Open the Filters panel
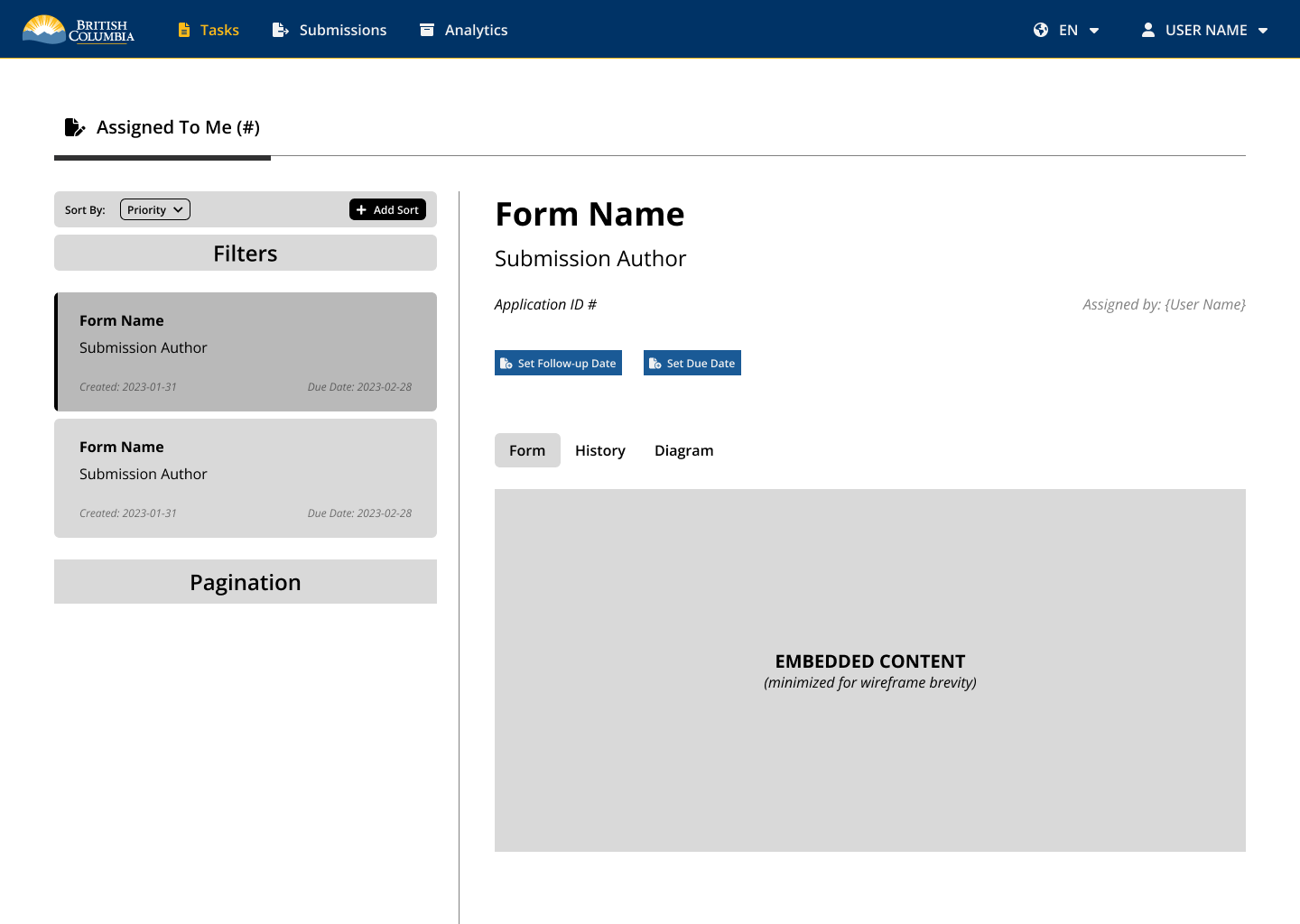The width and height of the screenshot is (1300, 924). pos(246,254)
